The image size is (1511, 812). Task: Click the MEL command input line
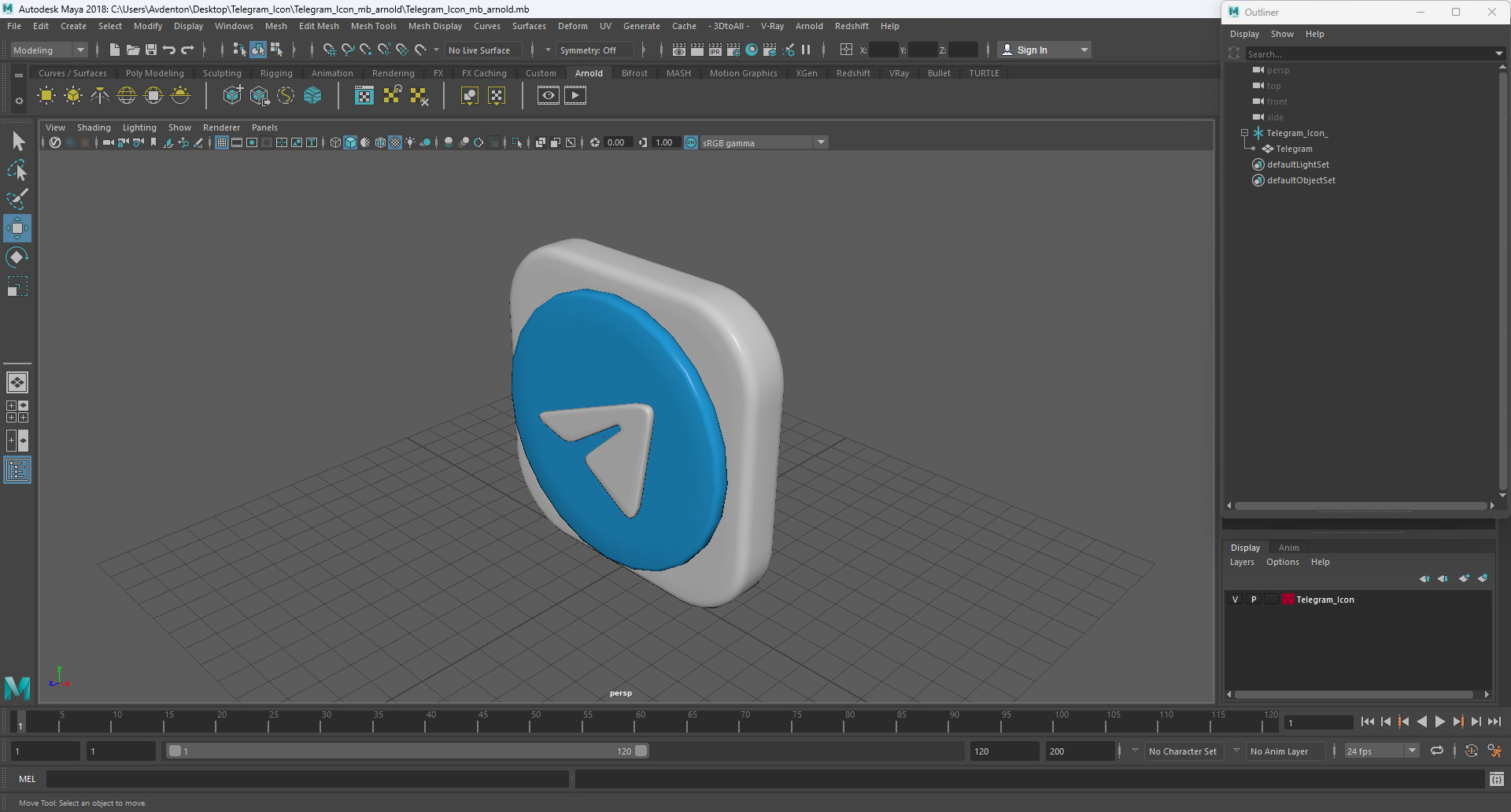coord(307,779)
